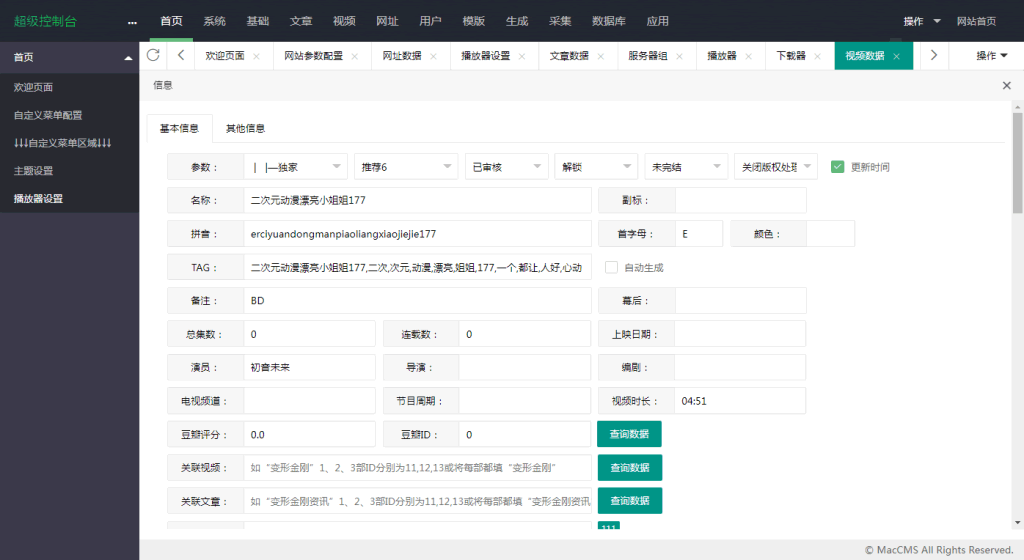Image resolution: width=1024 pixels, height=560 pixels.
Task: Close the 信息 dialog panel
Action: coord(1006,86)
